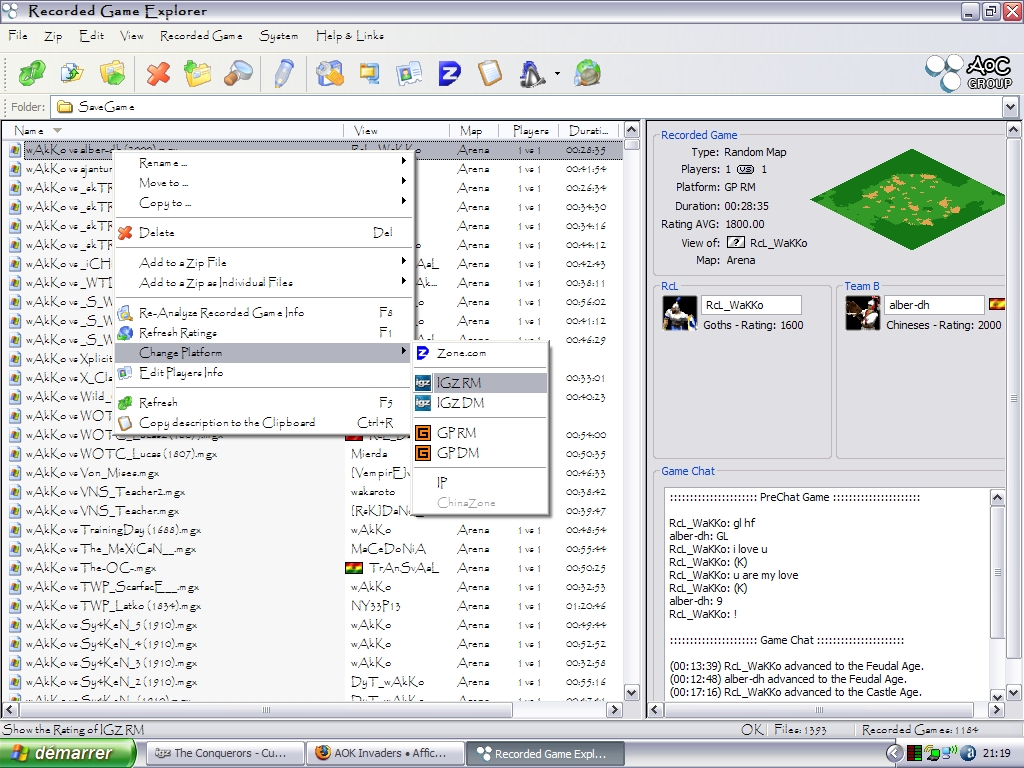Click the clipboard toolbar icon
1024x768 pixels.
[490, 73]
